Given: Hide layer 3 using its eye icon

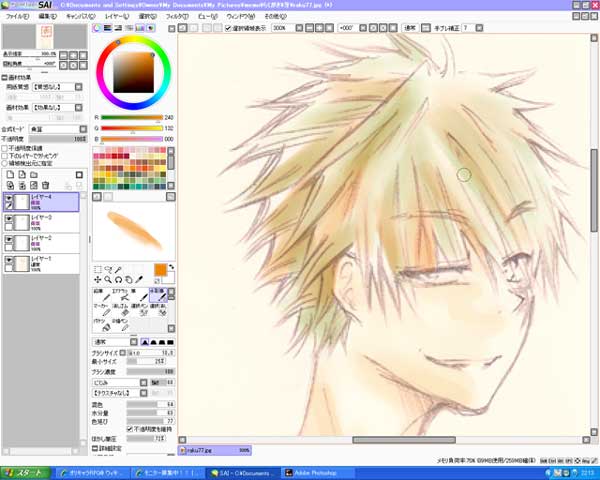Looking at the screenshot, I should tap(8, 219).
